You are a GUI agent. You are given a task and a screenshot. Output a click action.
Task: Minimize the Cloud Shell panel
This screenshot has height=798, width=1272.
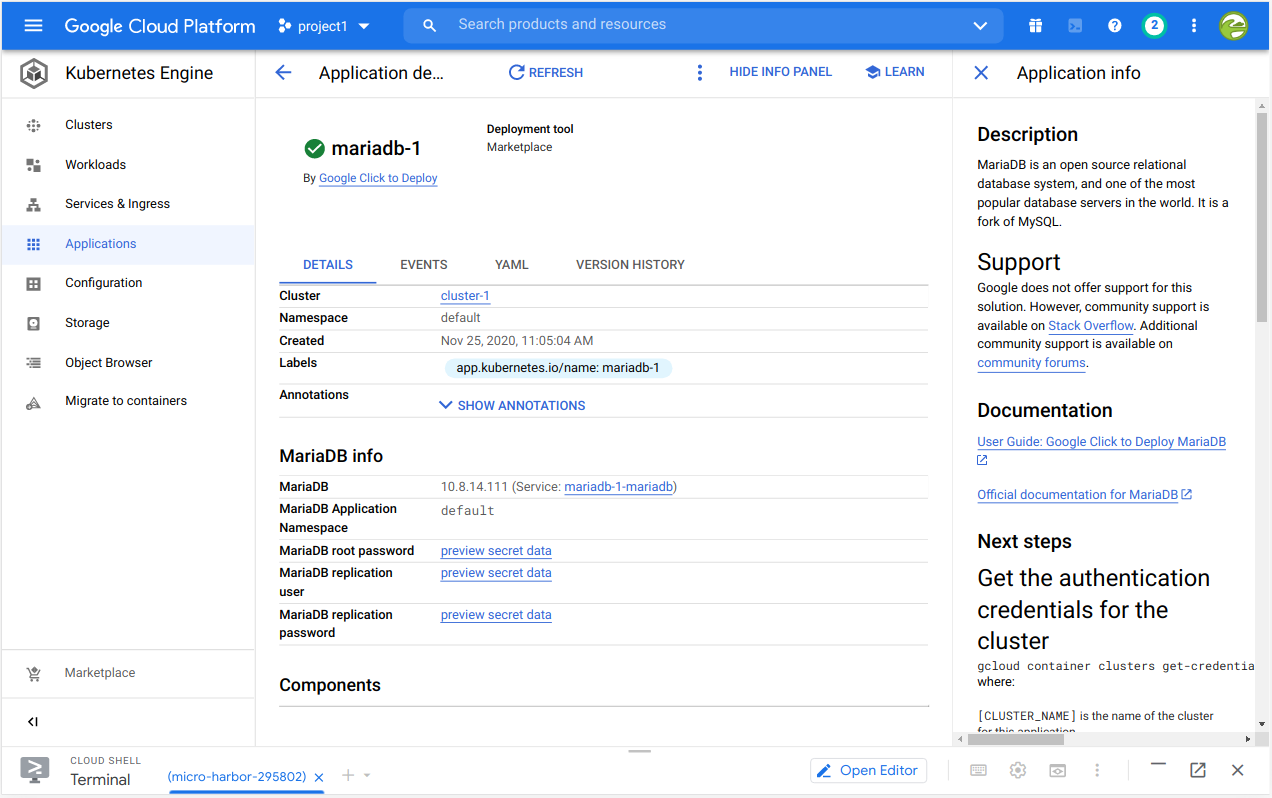point(1158,765)
